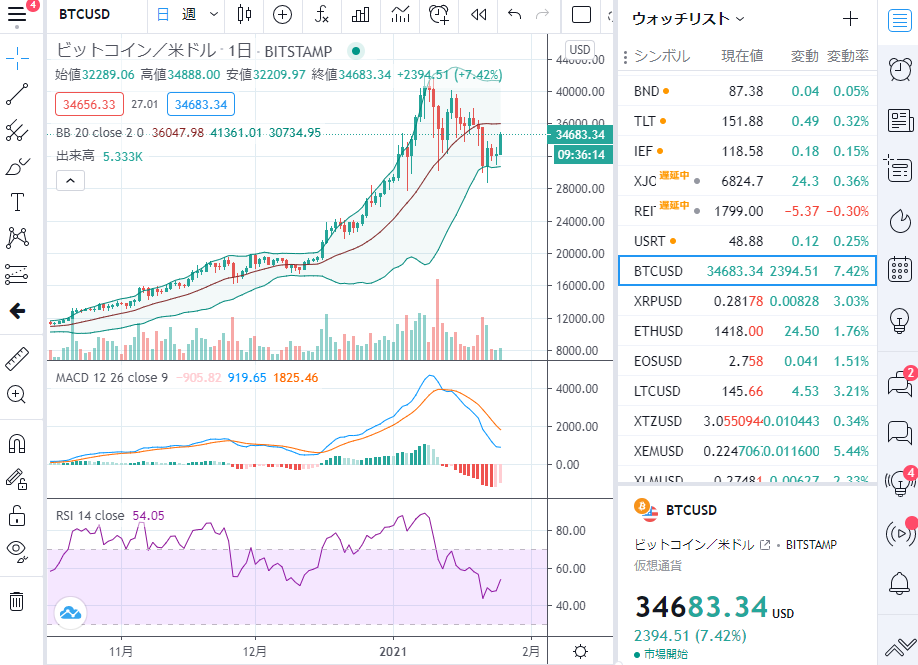Screen dimensions: 918x665
Task: Click the red sell price 34656.33 button
Action: [89, 104]
